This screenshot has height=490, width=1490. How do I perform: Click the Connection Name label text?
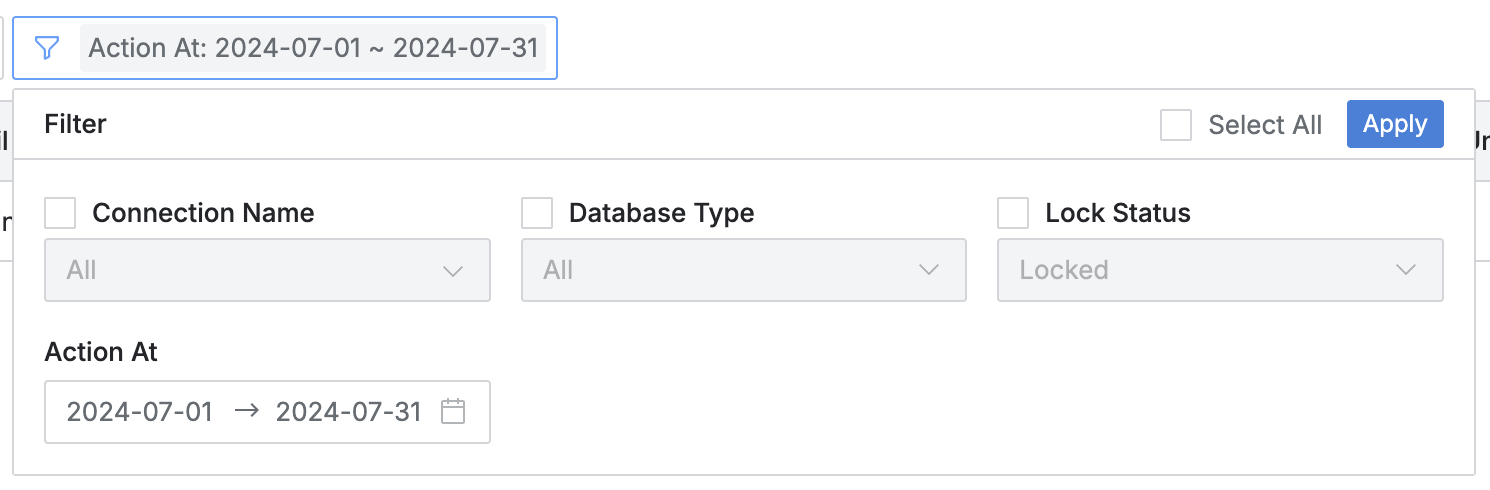click(x=203, y=213)
